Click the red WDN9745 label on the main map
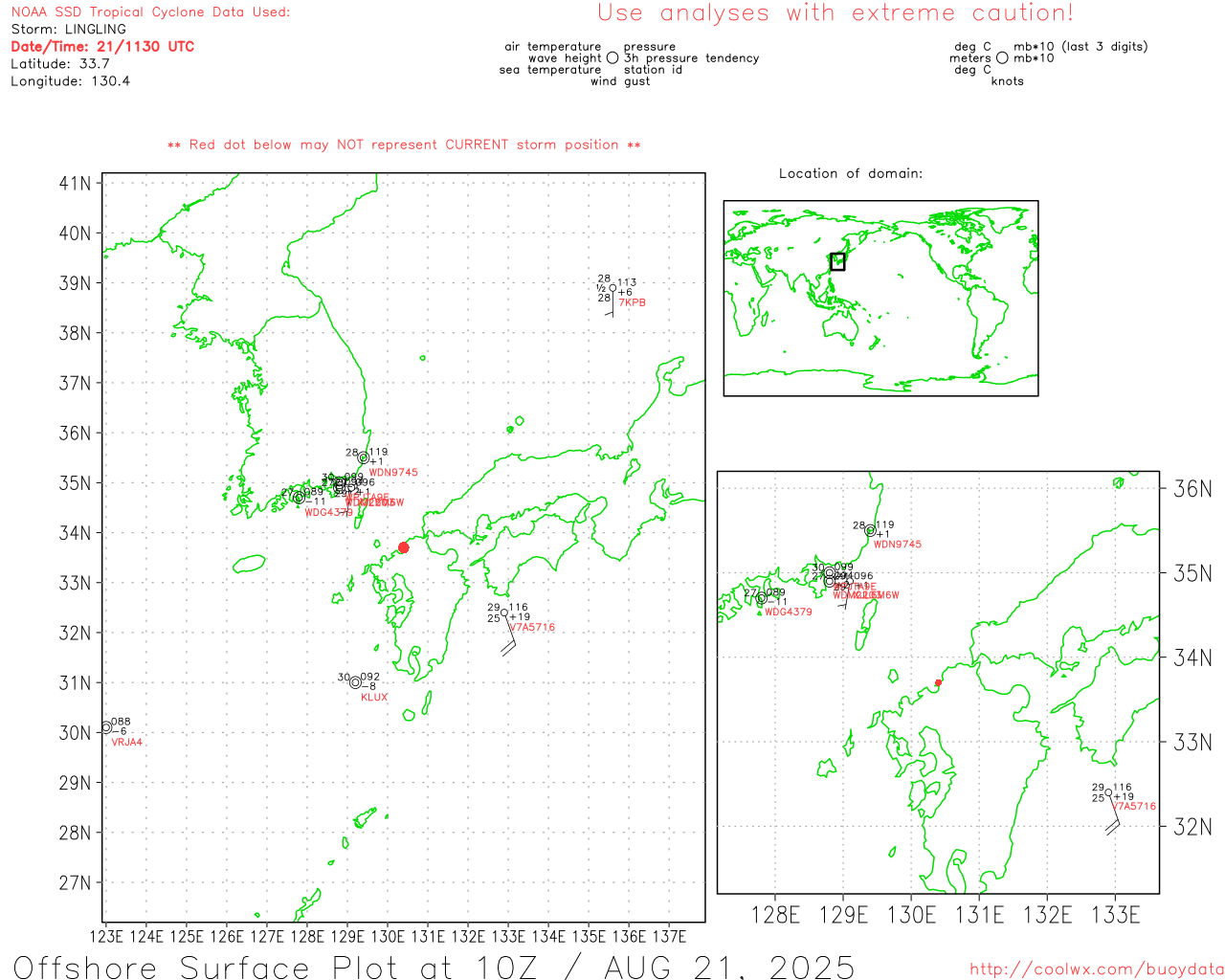Screen dimensions: 1225x980 393,472
